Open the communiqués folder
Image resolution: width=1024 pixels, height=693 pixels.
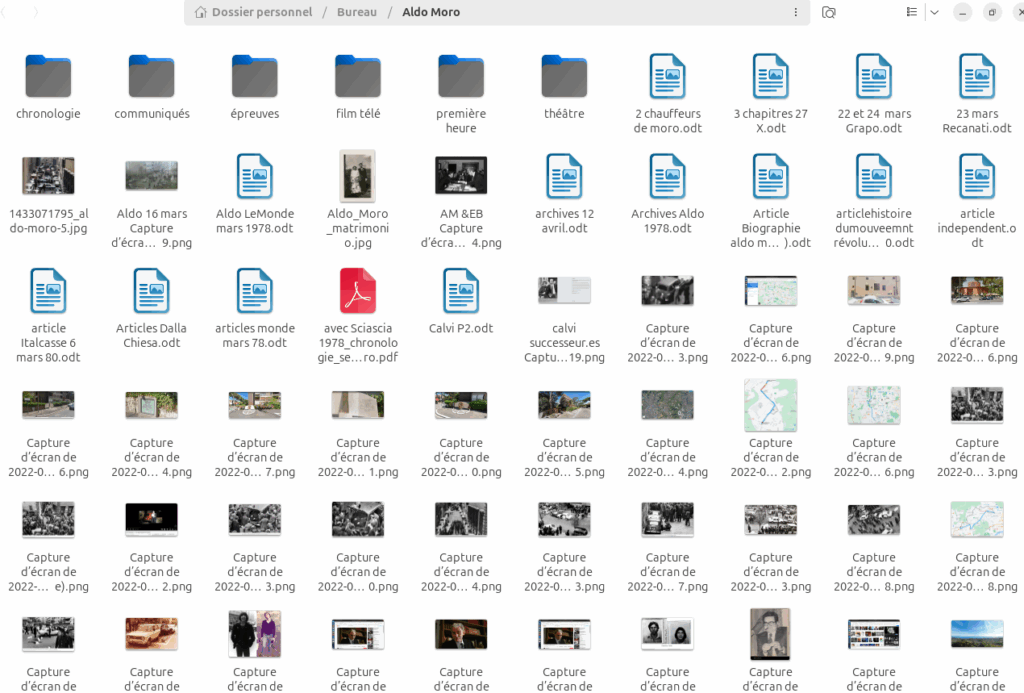152,77
